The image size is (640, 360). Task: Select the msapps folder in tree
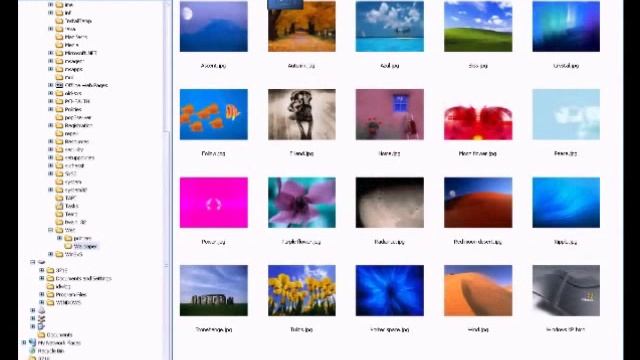tap(73, 69)
